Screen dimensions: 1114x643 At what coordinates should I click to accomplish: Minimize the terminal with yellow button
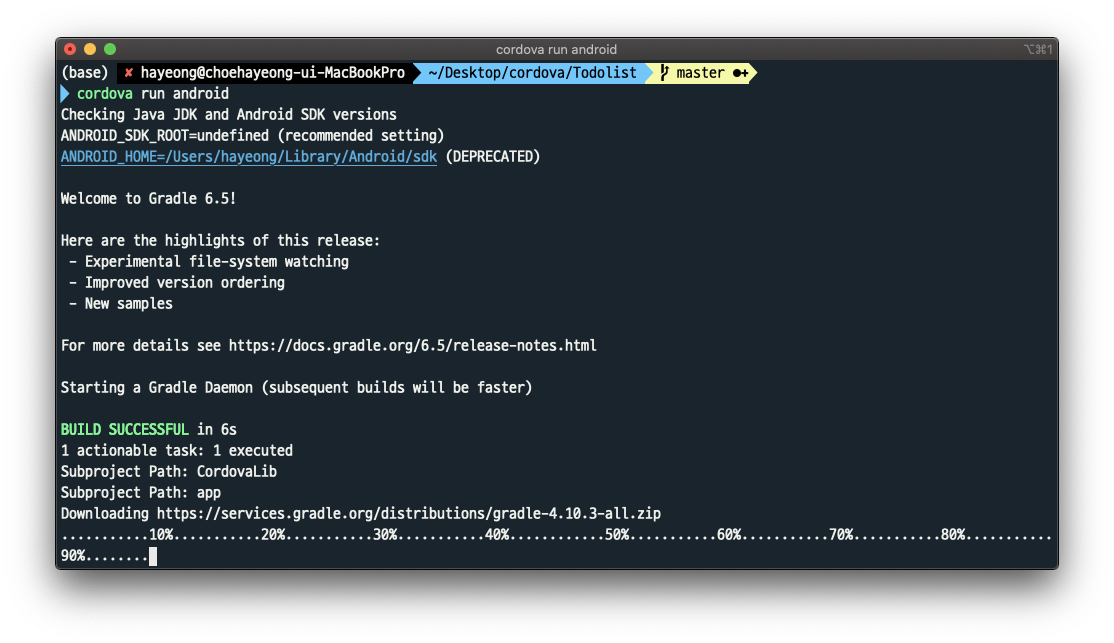click(x=90, y=49)
